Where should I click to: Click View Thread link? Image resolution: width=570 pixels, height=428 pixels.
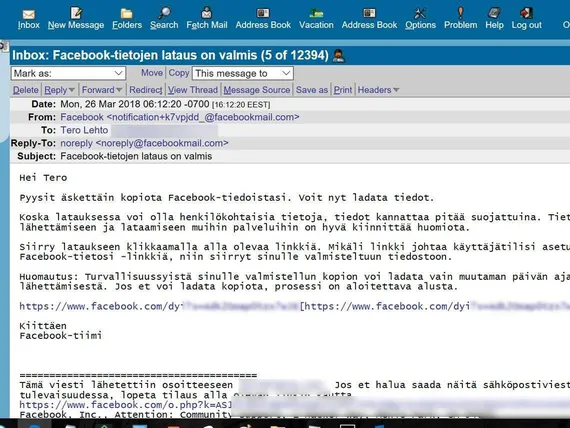click(x=193, y=90)
